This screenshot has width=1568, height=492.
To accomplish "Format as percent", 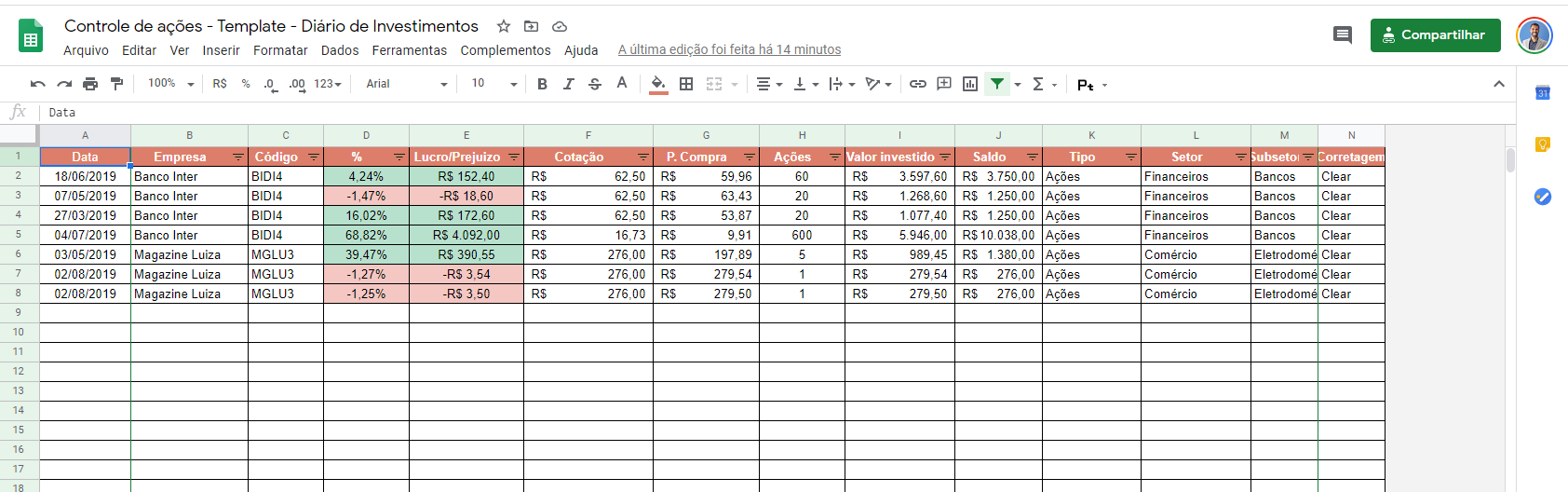I will pyautogui.click(x=246, y=84).
